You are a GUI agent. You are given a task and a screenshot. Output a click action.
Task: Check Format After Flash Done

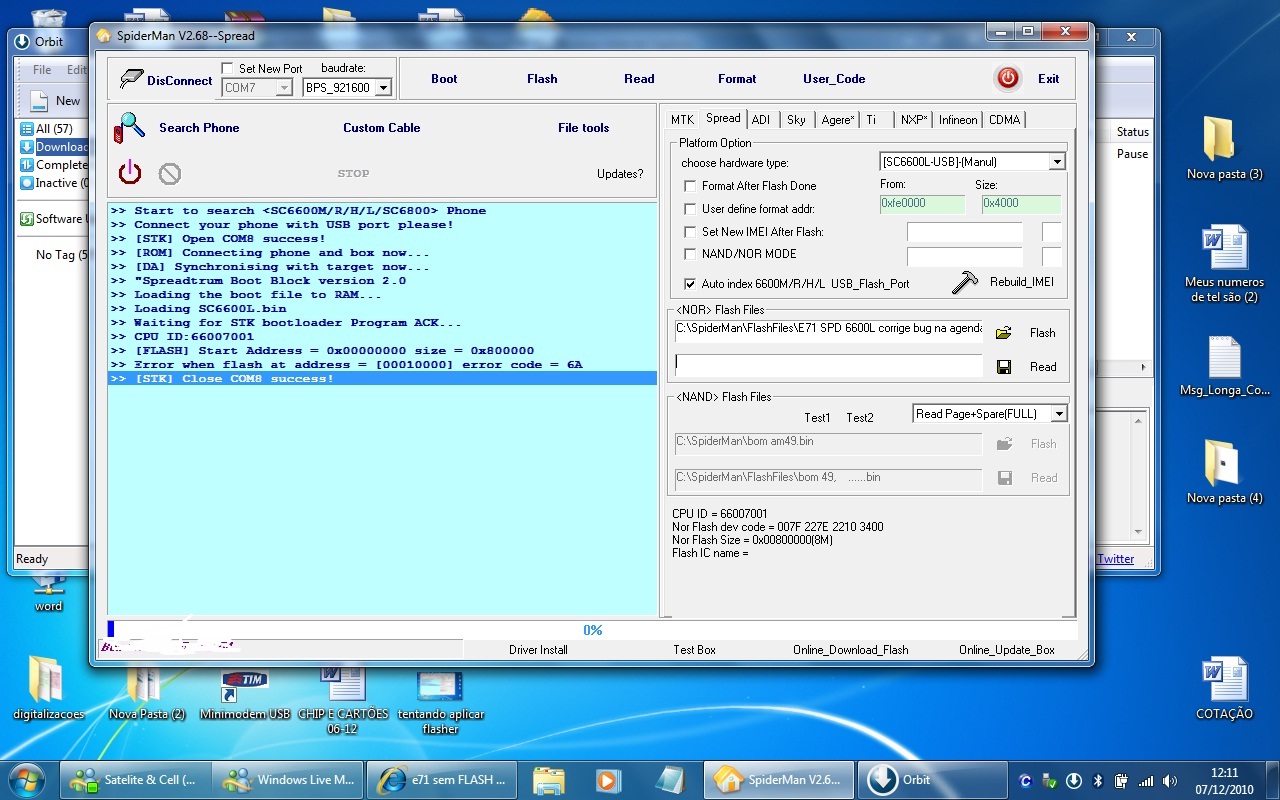(x=690, y=186)
